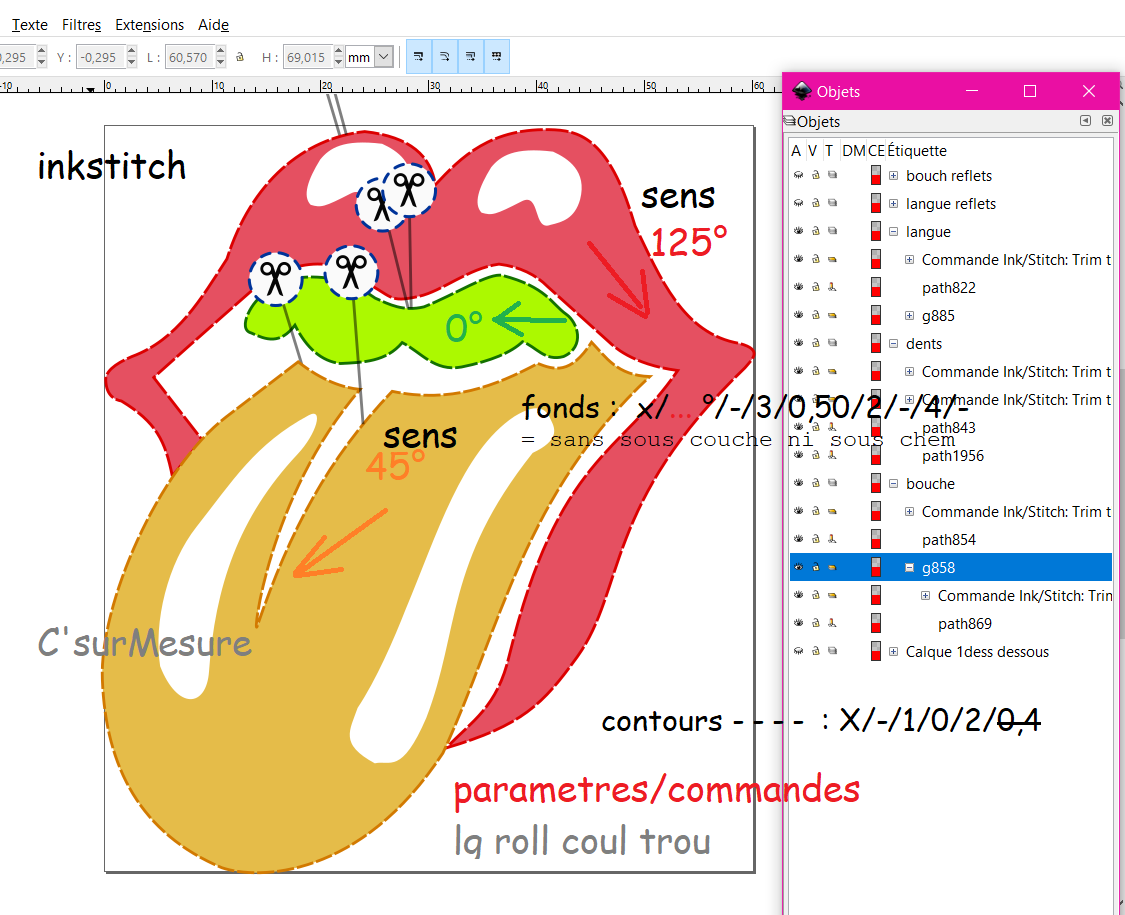Toggle the lock icon on g858
1125x915 pixels.
[x=816, y=567]
